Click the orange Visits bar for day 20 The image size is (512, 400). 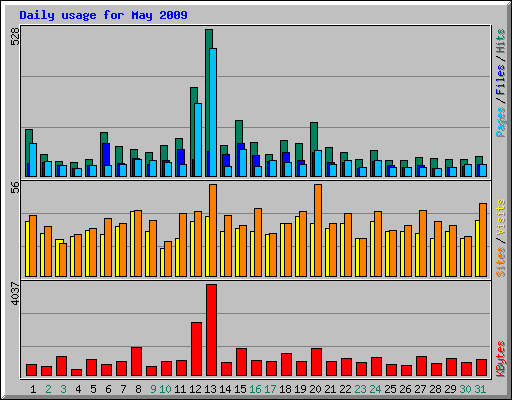click(x=318, y=230)
